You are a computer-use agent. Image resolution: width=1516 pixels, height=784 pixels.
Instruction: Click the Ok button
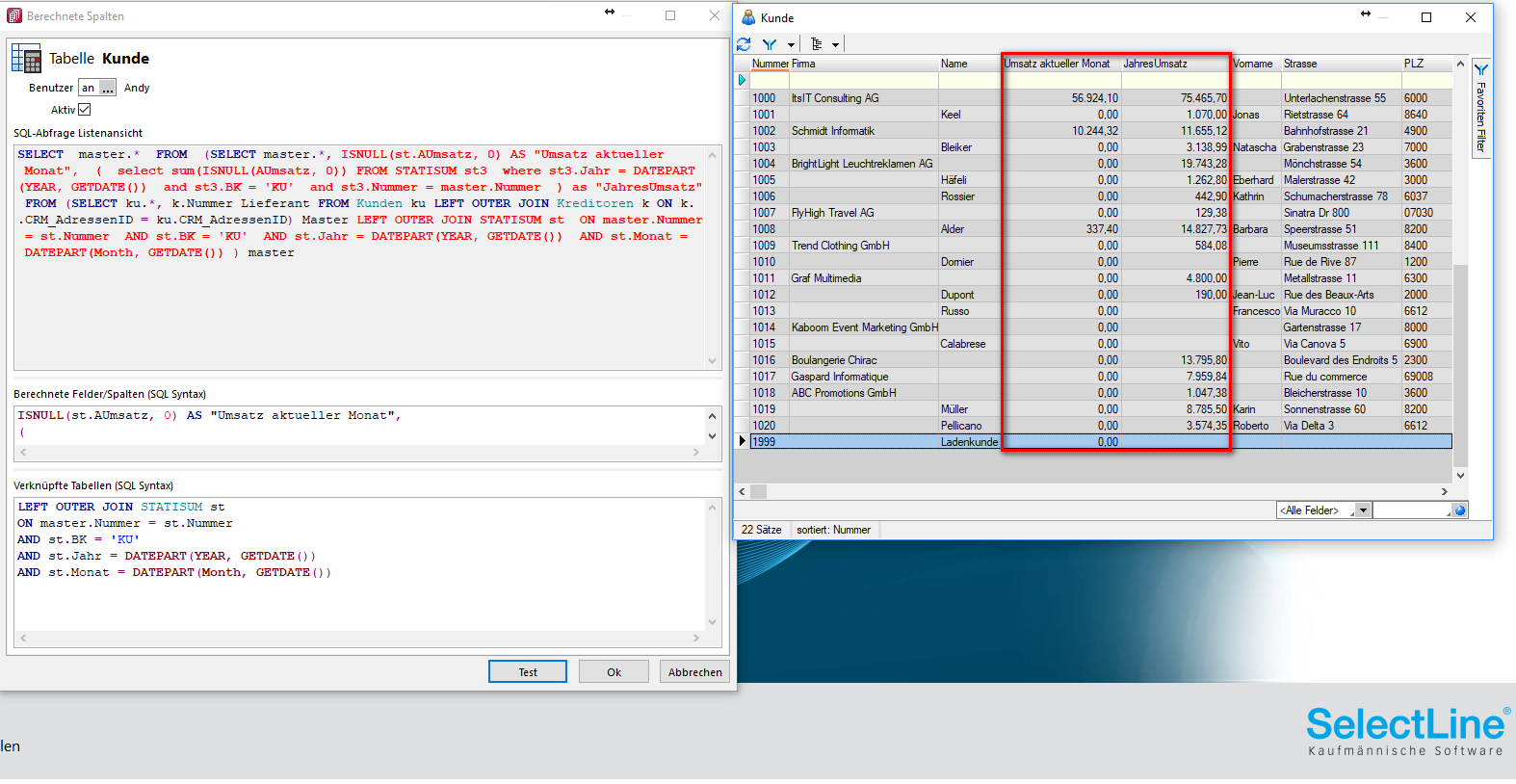click(x=614, y=672)
